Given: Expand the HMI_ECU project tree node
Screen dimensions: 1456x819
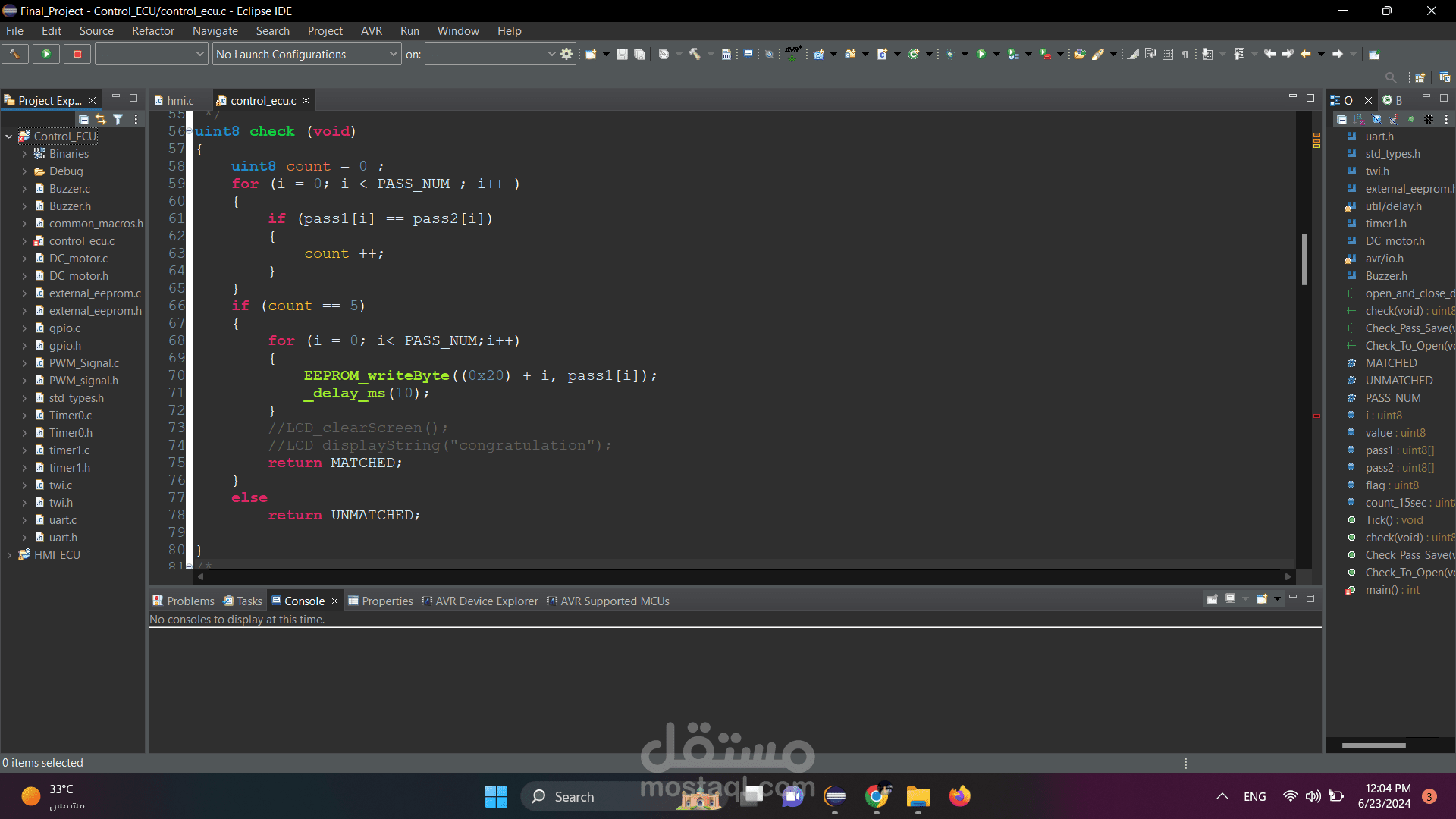Looking at the screenshot, I should (x=9, y=555).
